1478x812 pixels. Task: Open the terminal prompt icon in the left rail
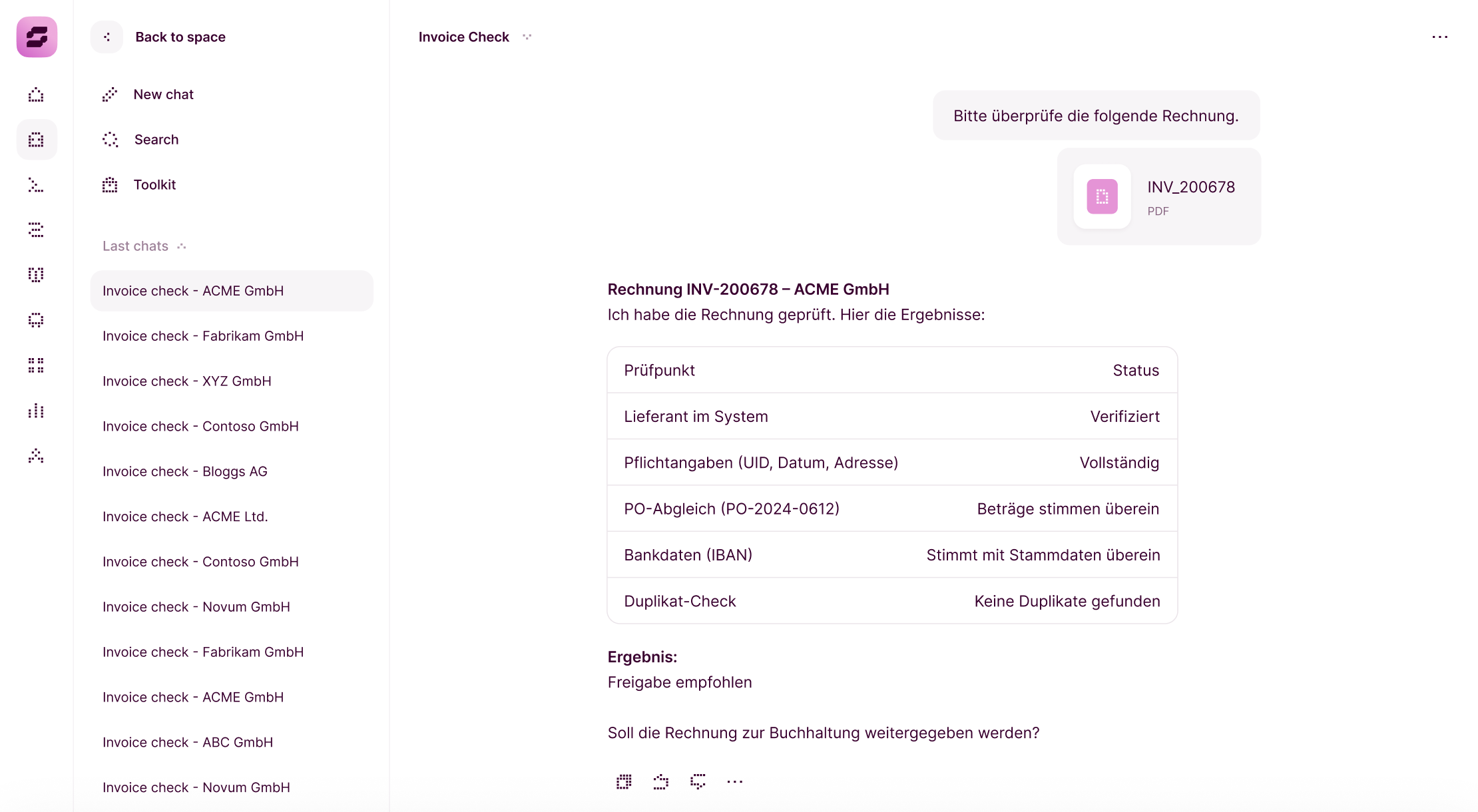click(36, 185)
